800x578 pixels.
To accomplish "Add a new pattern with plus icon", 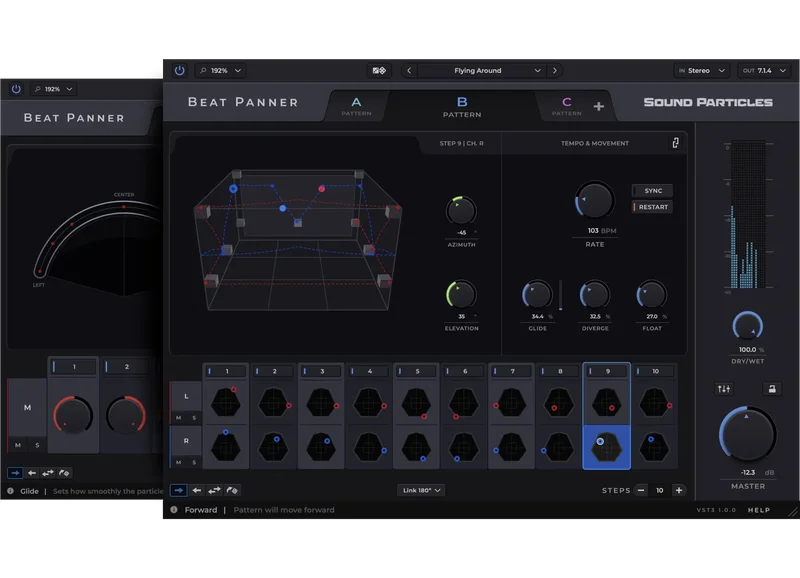I will click(x=599, y=106).
